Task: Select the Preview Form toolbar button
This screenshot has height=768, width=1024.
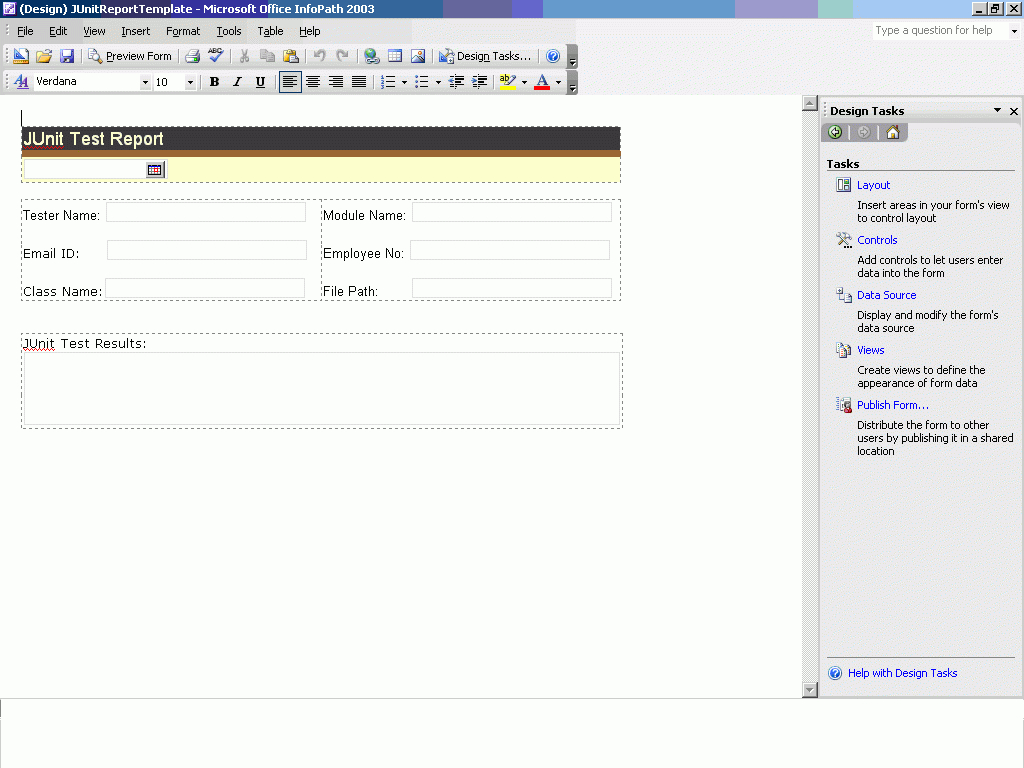Action: [x=130, y=56]
